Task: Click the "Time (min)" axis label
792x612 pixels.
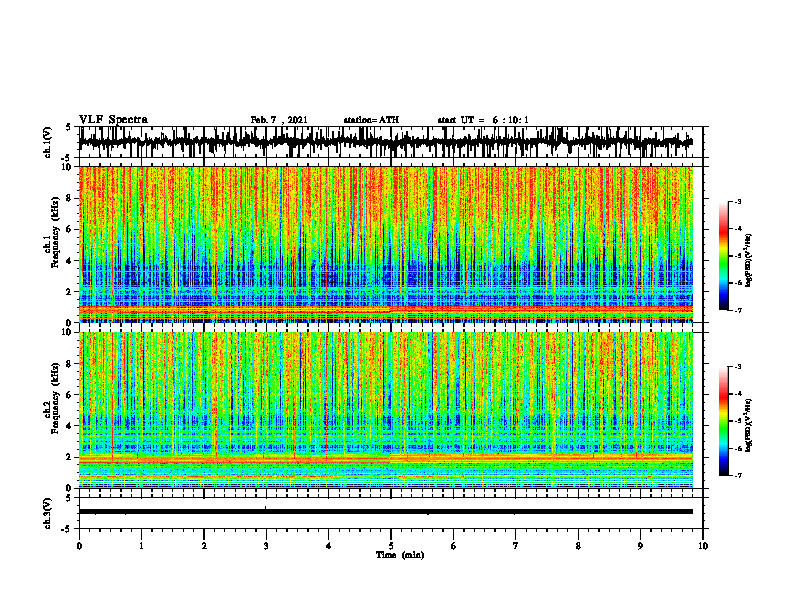Action: point(400,555)
